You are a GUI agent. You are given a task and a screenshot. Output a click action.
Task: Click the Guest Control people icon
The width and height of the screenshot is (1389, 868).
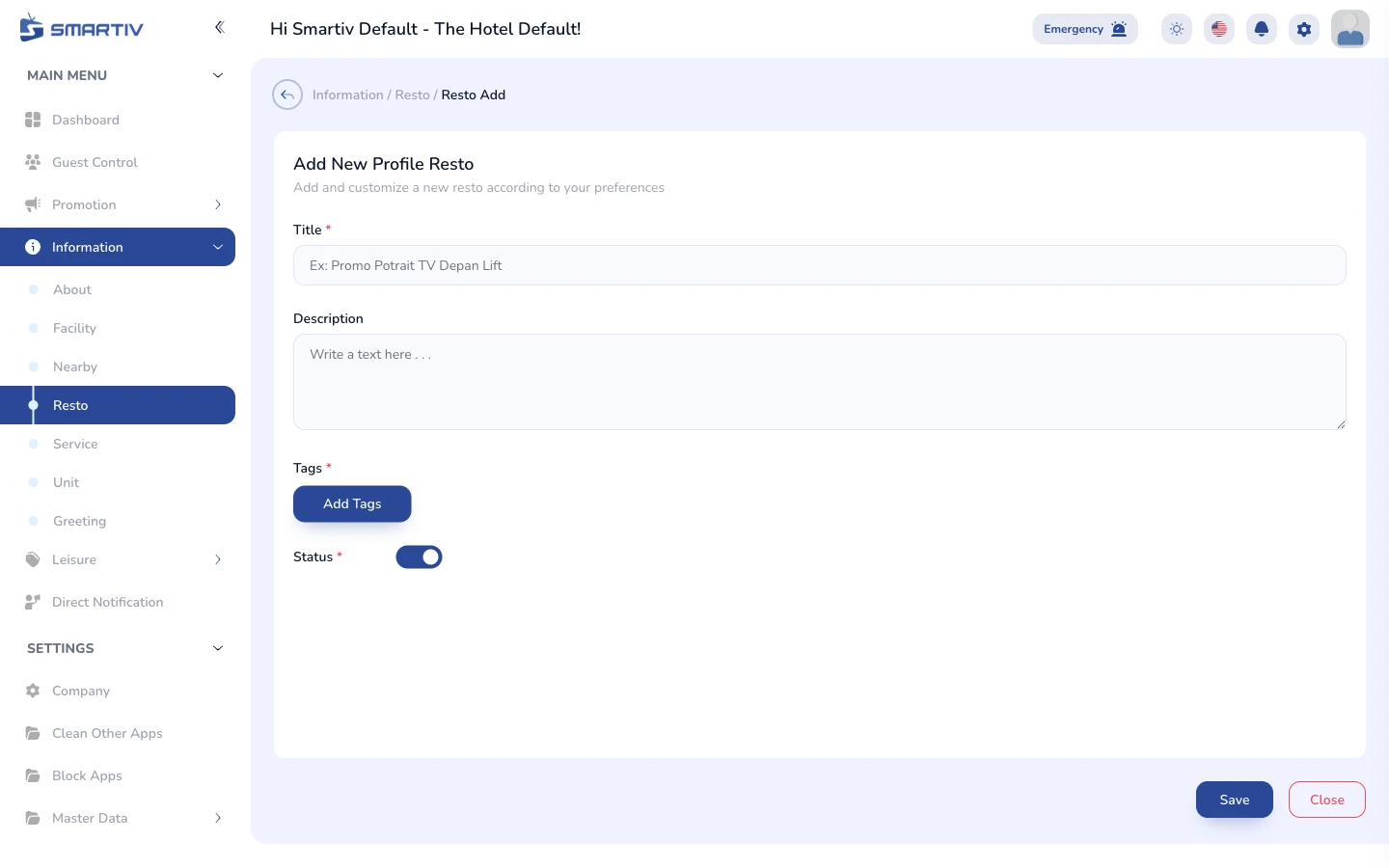pos(33,162)
